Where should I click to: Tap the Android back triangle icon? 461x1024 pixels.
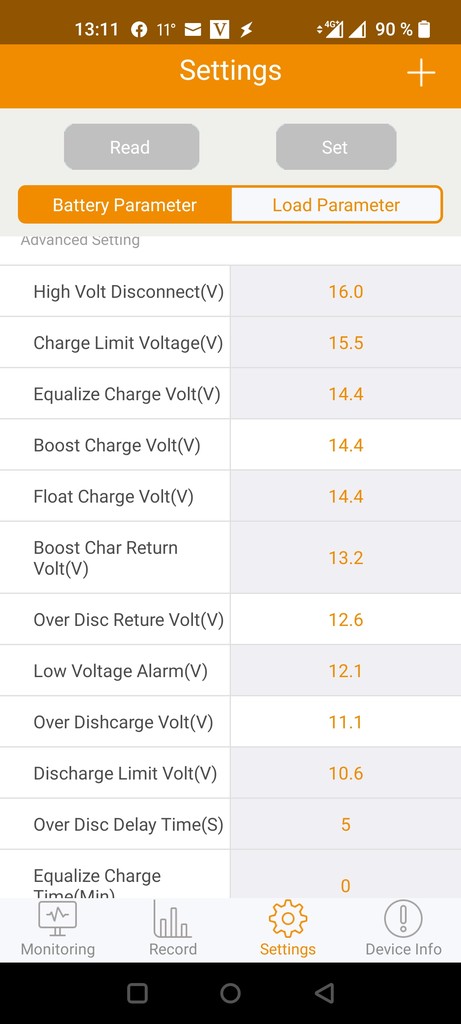point(324,993)
